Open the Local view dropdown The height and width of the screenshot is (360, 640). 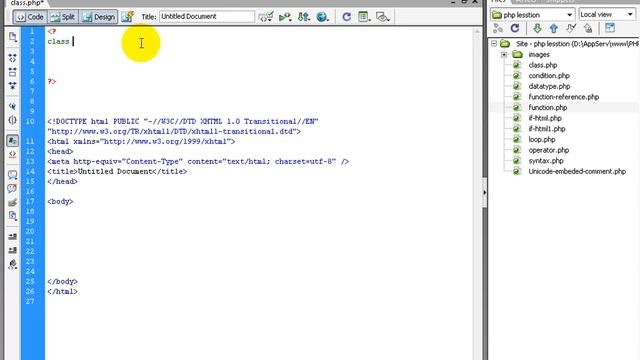pyautogui.click(x=607, y=15)
